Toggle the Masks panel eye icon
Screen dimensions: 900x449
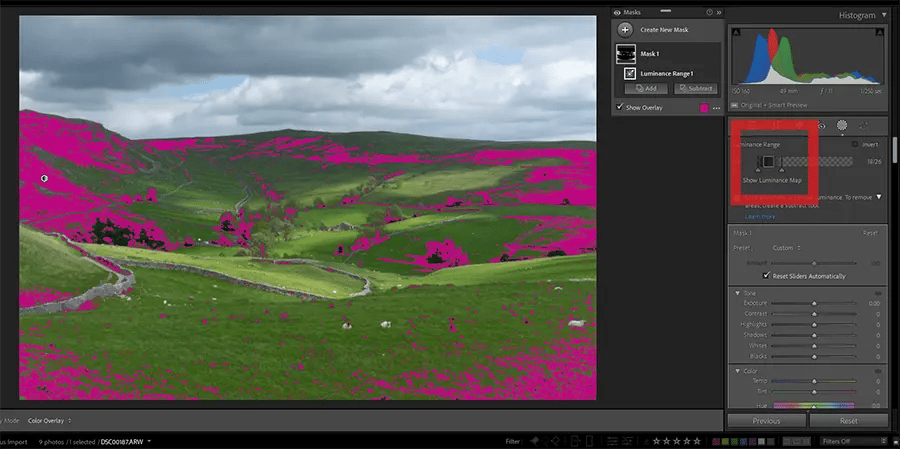[617, 12]
